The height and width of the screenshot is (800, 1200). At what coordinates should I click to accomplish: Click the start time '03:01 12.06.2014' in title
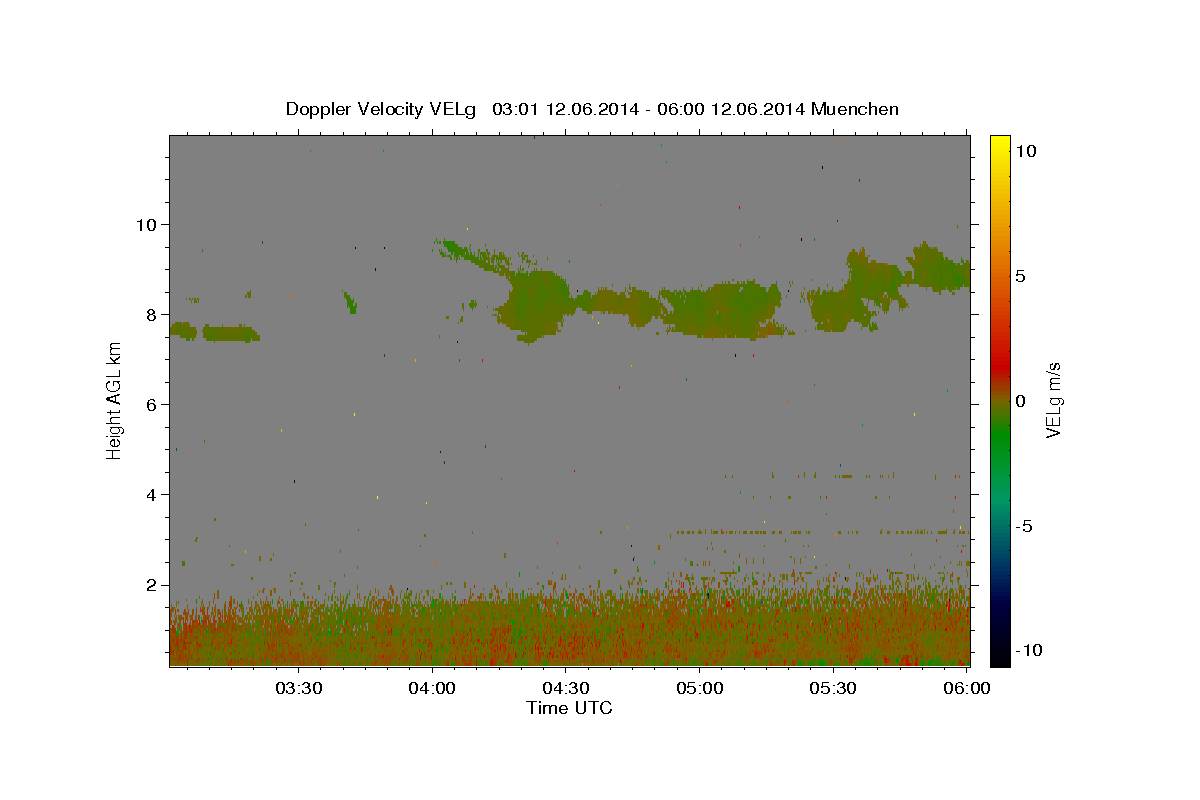[564, 109]
